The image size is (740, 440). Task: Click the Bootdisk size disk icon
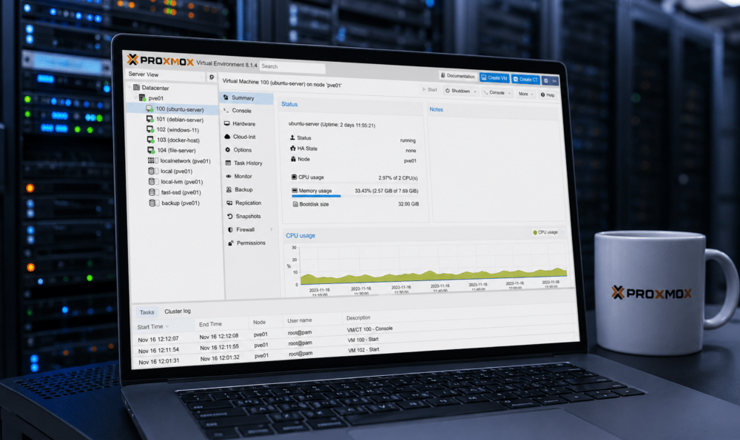(295, 204)
